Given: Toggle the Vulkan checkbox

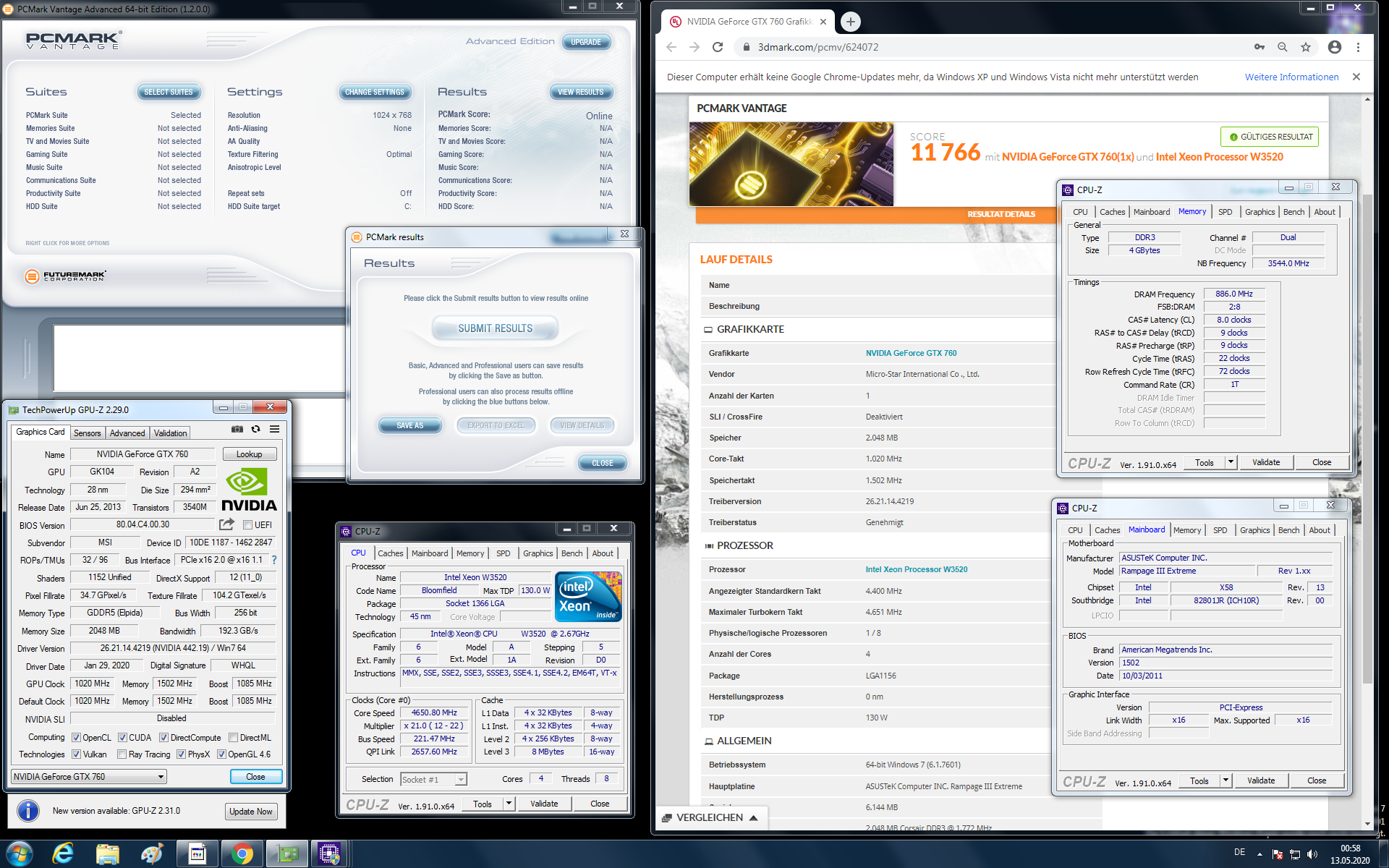Looking at the screenshot, I should [x=76, y=754].
